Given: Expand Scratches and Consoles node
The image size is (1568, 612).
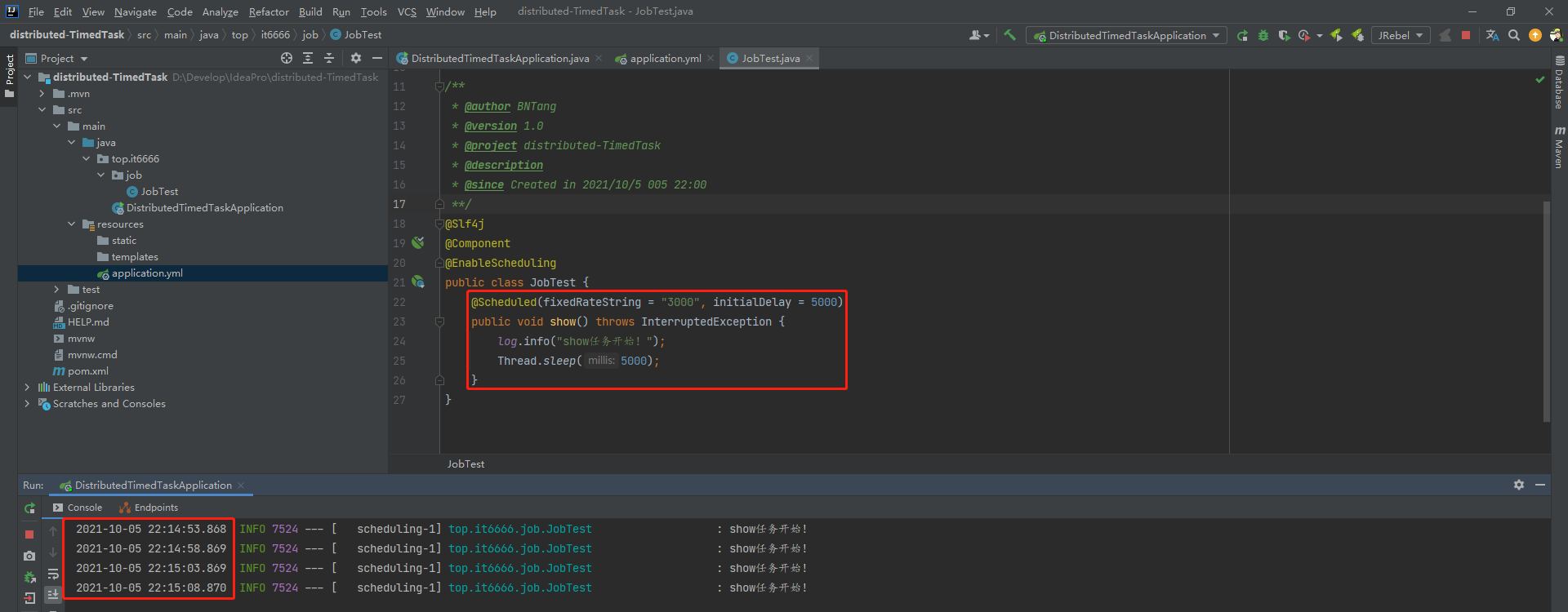Looking at the screenshot, I should point(28,404).
